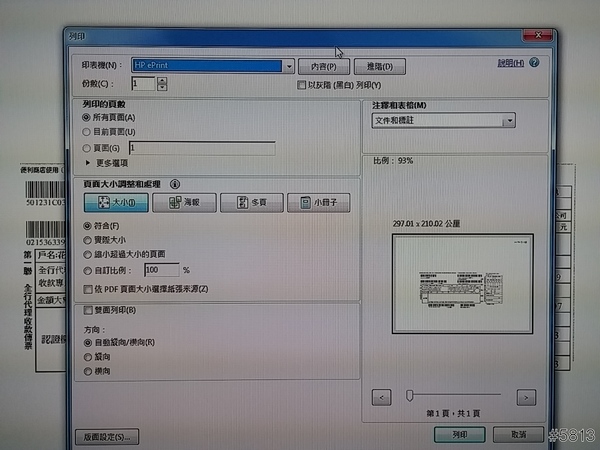Increase the copies count stepper up arrow
This screenshot has height=450, width=600.
tap(162, 80)
